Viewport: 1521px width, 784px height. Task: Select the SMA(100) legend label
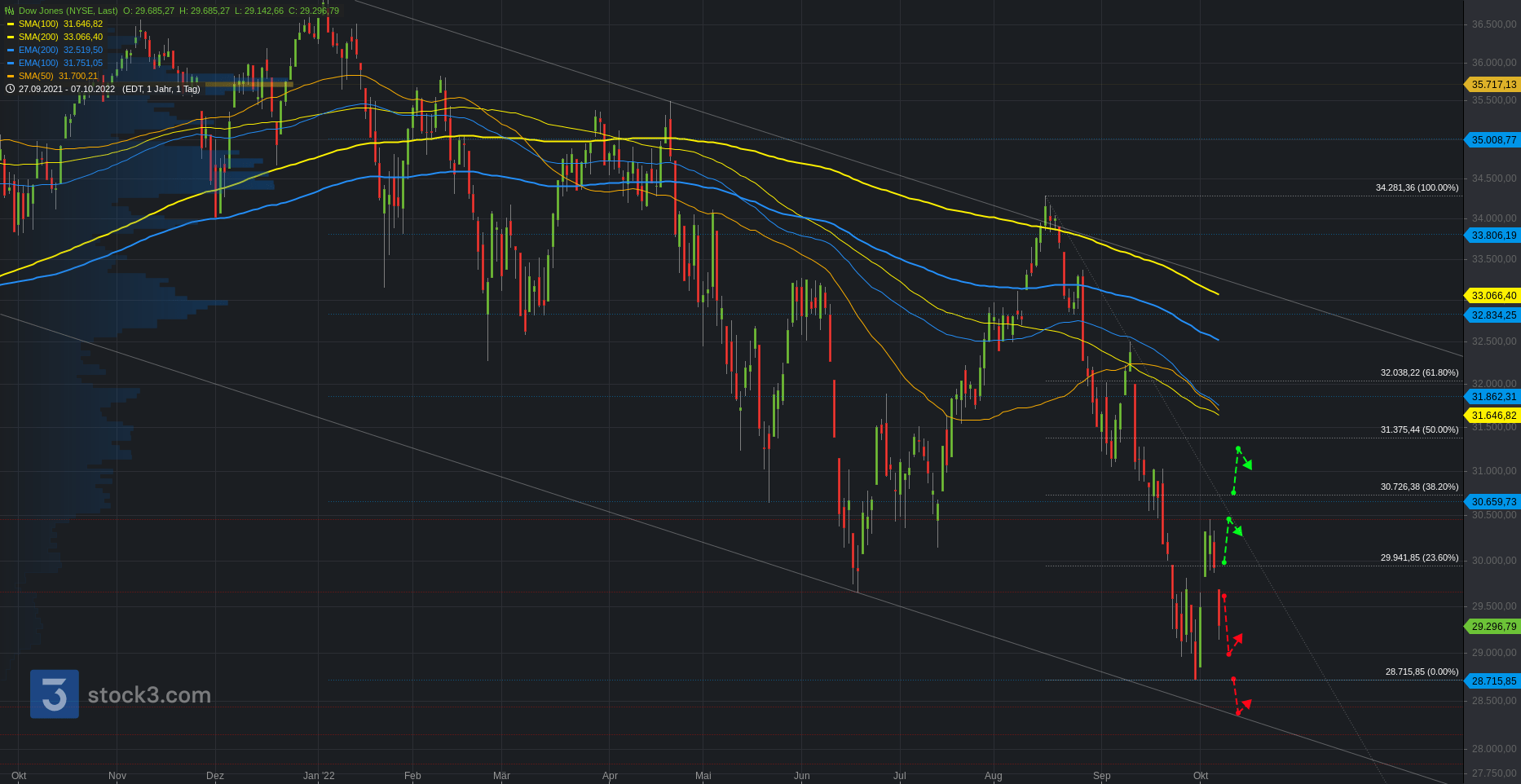click(38, 24)
